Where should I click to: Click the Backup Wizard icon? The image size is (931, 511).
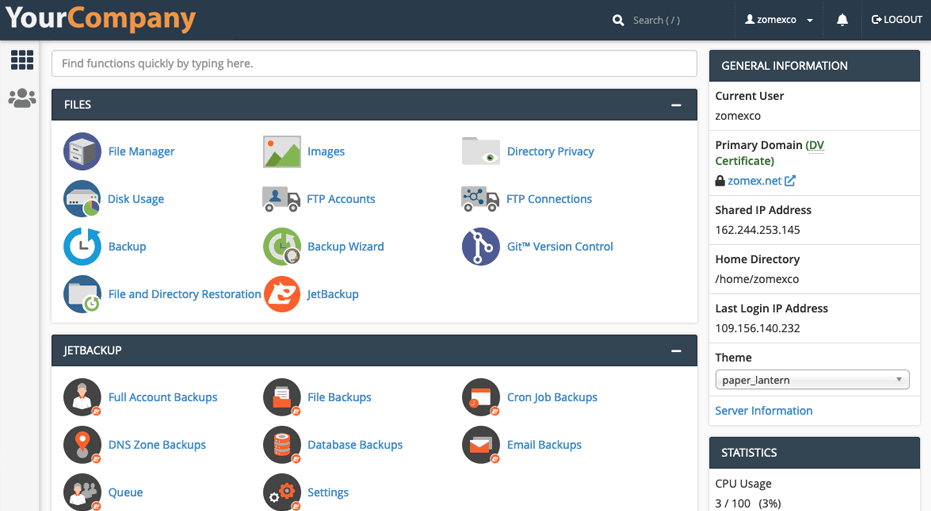tap(282, 247)
